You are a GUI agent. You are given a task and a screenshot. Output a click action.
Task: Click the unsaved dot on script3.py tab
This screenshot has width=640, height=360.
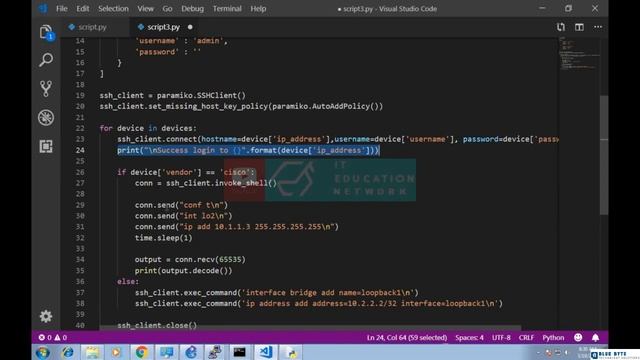[190, 27]
